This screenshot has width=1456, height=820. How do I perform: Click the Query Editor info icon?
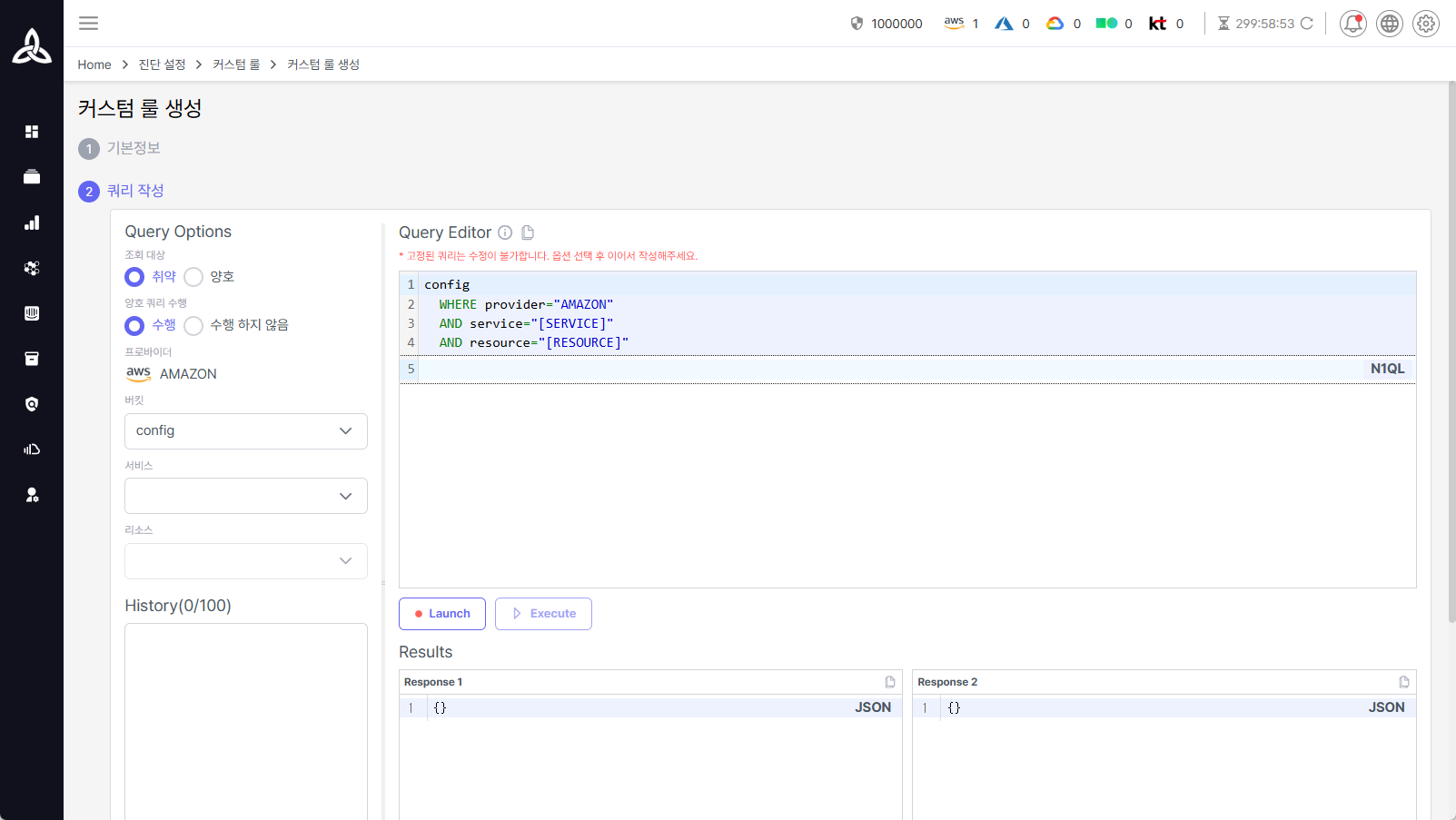[x=505, y=232]
